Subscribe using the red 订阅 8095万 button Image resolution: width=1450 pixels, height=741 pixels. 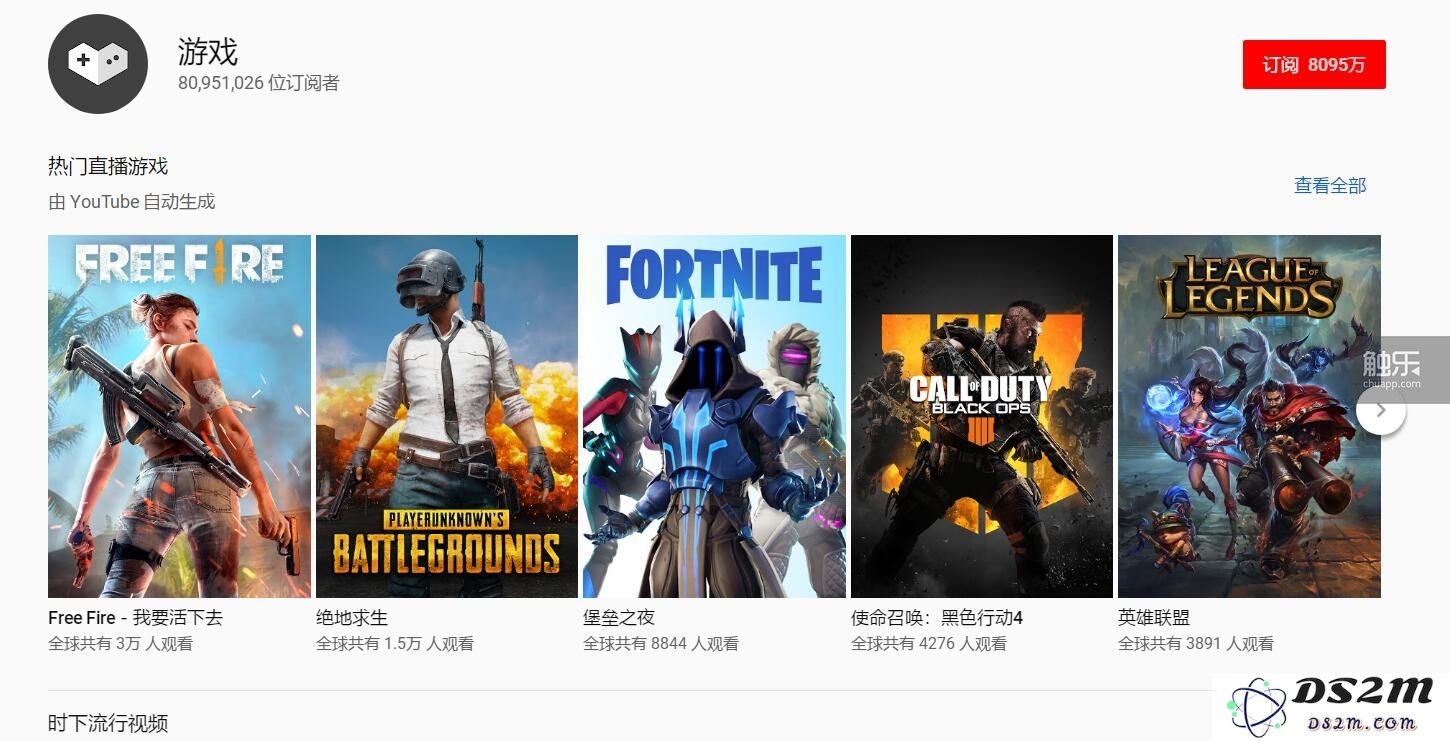1314,65
